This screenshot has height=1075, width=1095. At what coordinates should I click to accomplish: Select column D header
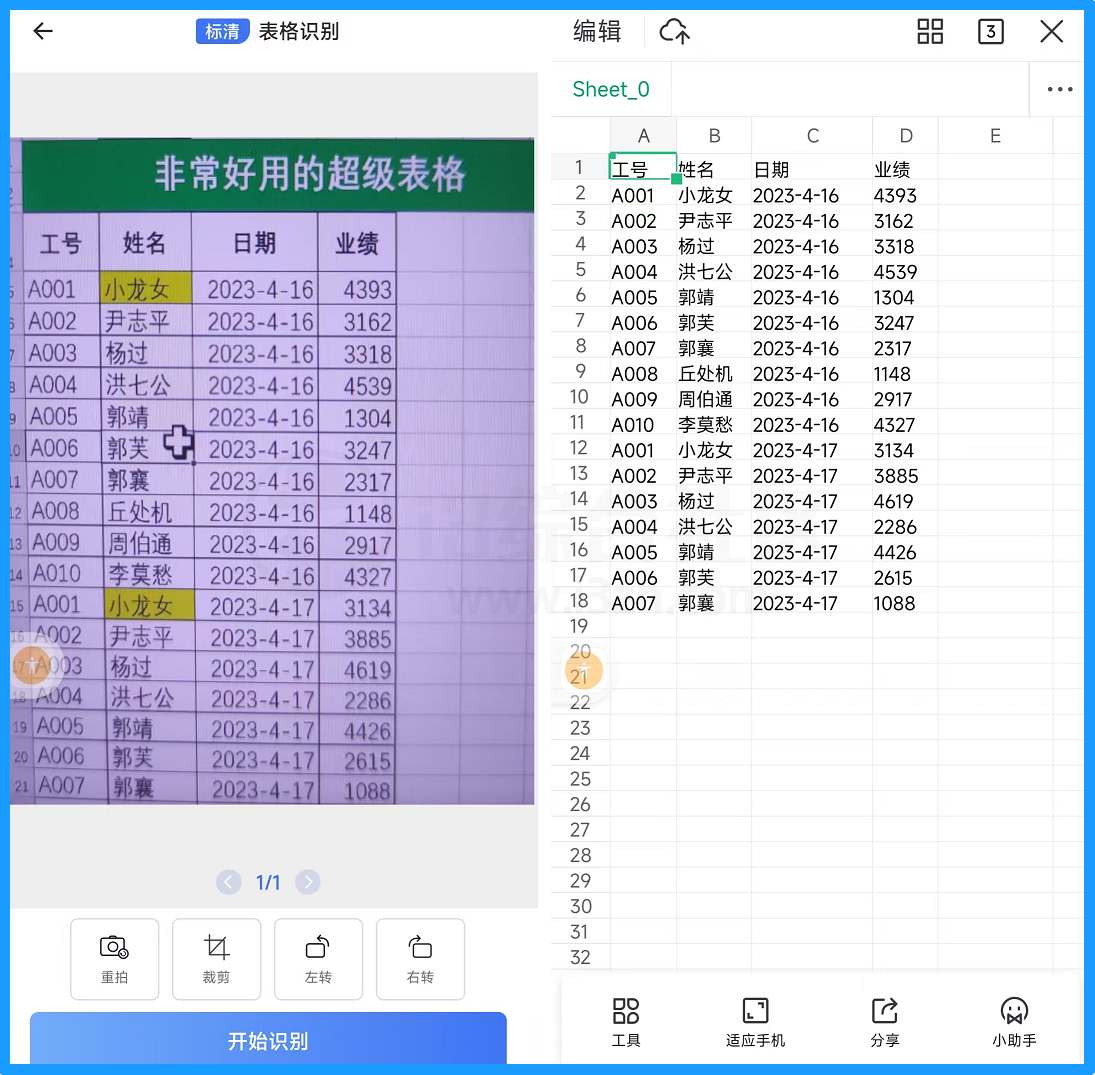tap(905, 136)
